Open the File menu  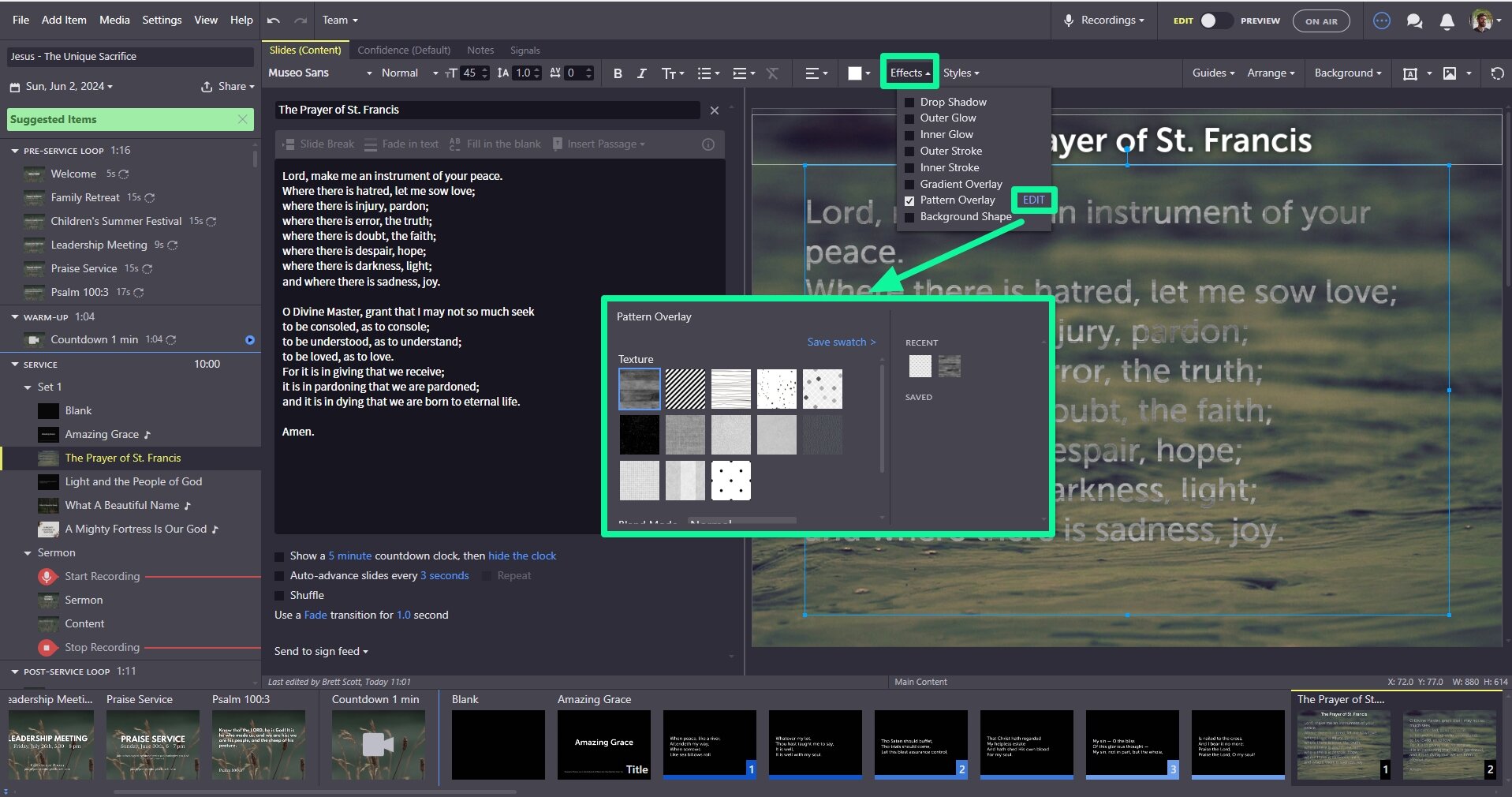tap(21, 21)
